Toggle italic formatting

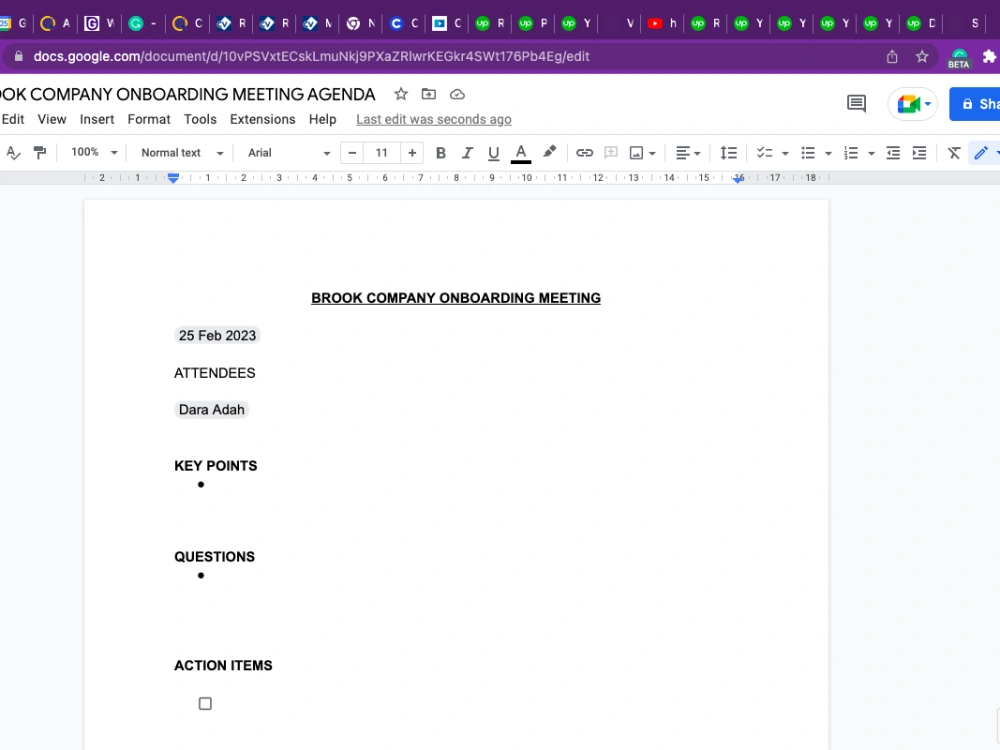[x=467, y=153]
